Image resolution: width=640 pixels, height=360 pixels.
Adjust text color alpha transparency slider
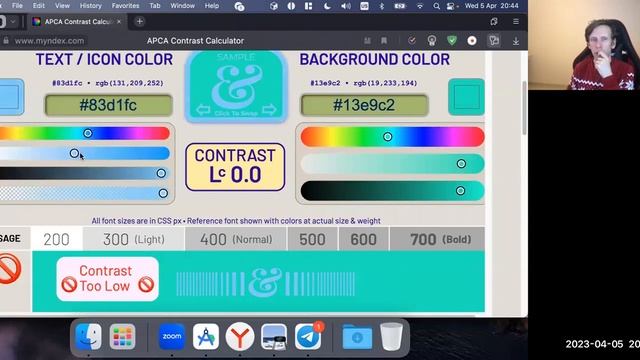[x=84, y=193]
